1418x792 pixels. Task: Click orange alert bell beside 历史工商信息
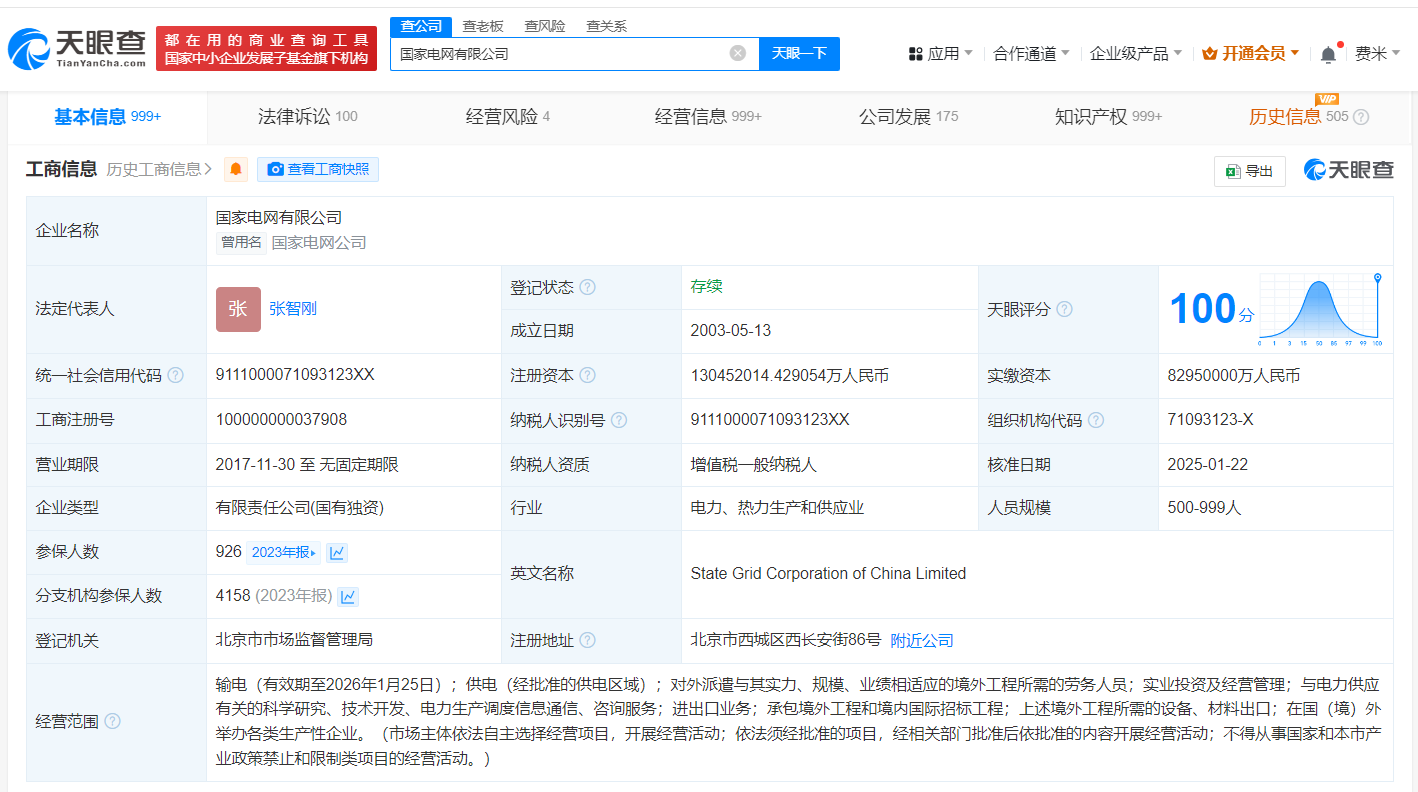pyautogui.click(x=236, y=169)
